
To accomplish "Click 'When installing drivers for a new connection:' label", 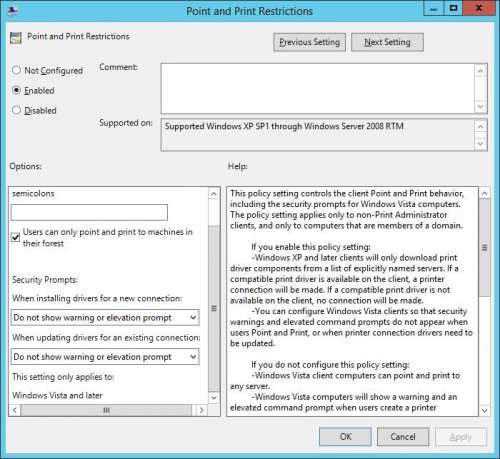I will 97,298.
